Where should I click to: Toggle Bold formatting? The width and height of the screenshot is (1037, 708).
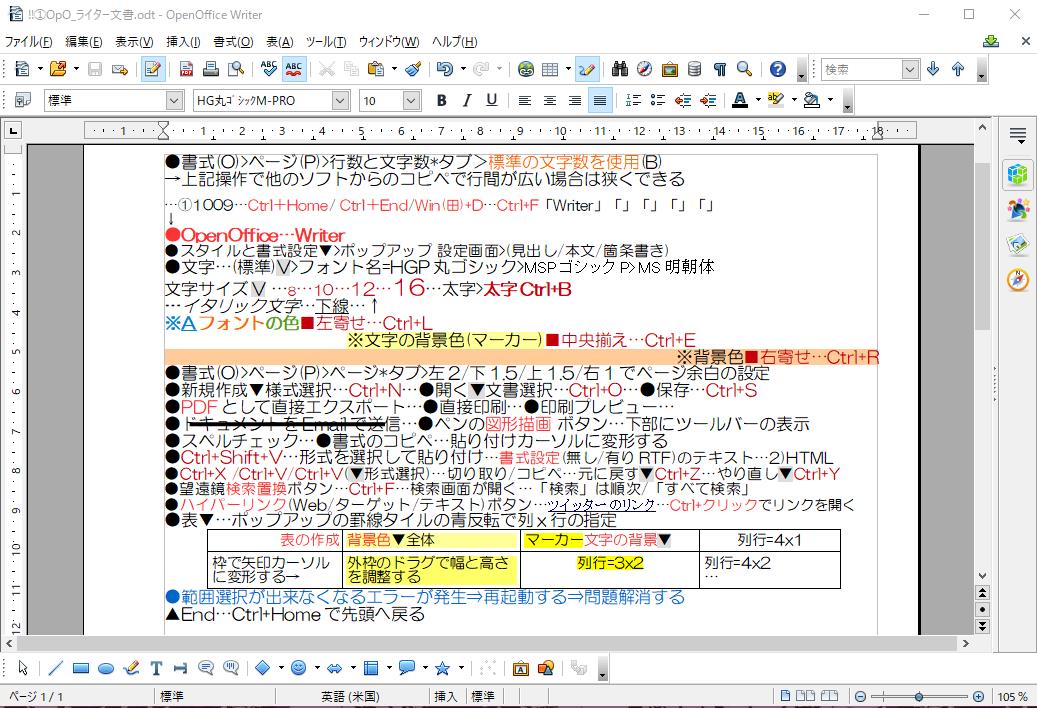pos(442,100)
